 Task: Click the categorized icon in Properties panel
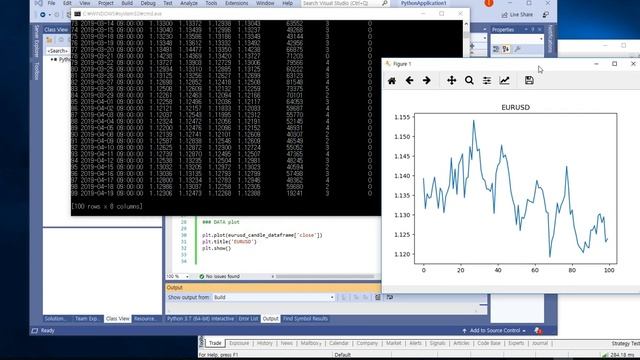[x=496, y=49]
